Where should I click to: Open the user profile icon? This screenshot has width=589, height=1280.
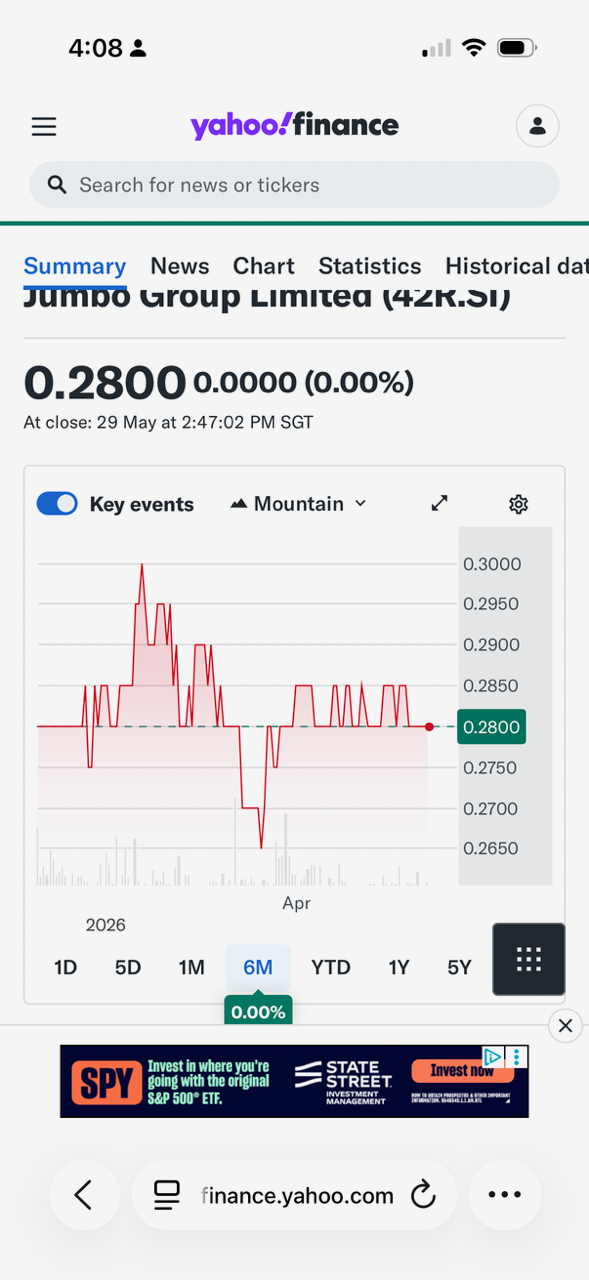pos(537,126)
